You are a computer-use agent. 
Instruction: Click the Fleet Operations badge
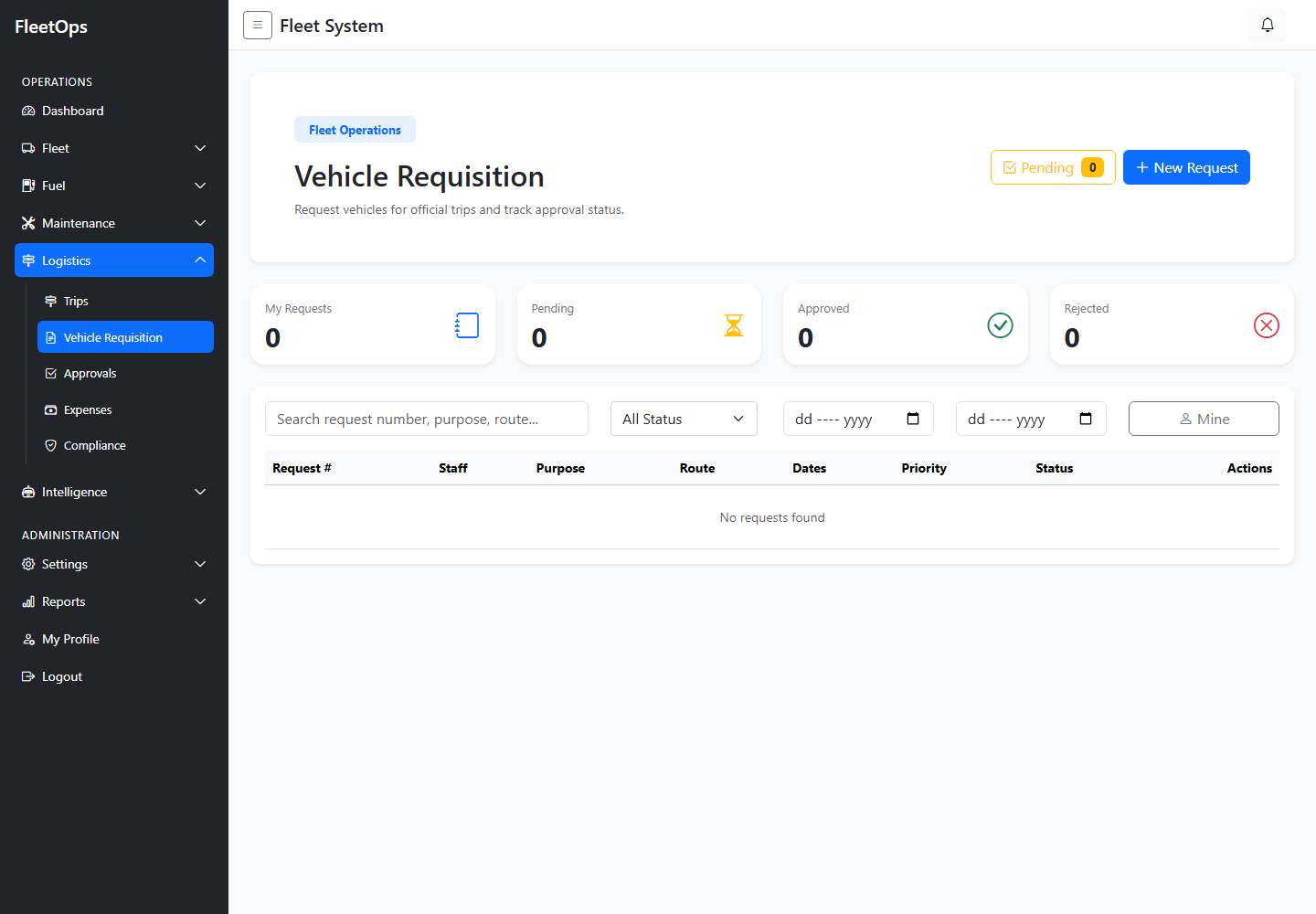tap(355, 130)
